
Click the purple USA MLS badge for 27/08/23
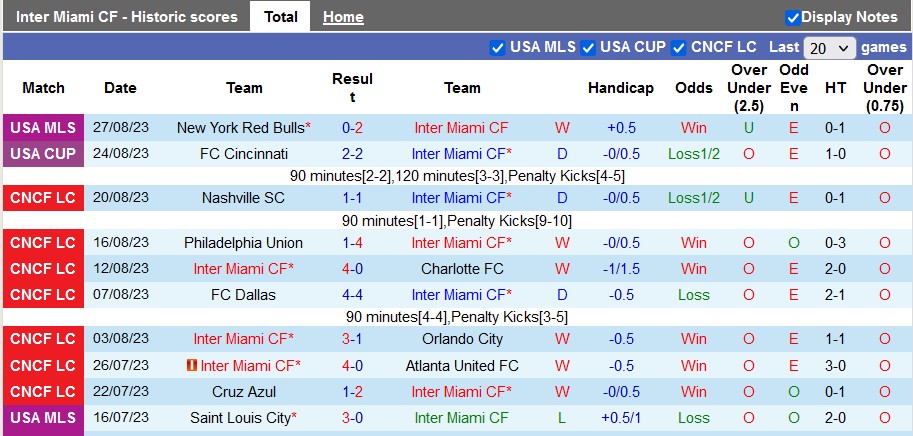[43, 128]
